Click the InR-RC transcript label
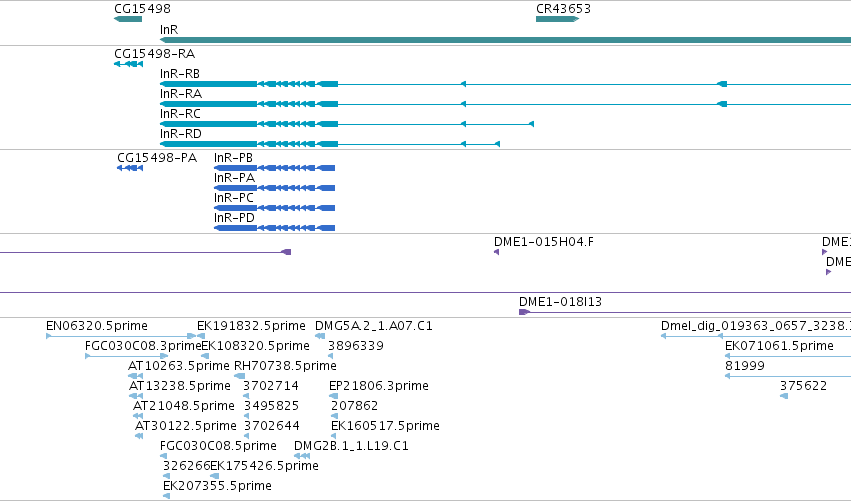This screenshot has width=851, height=501. pos(180,114)
